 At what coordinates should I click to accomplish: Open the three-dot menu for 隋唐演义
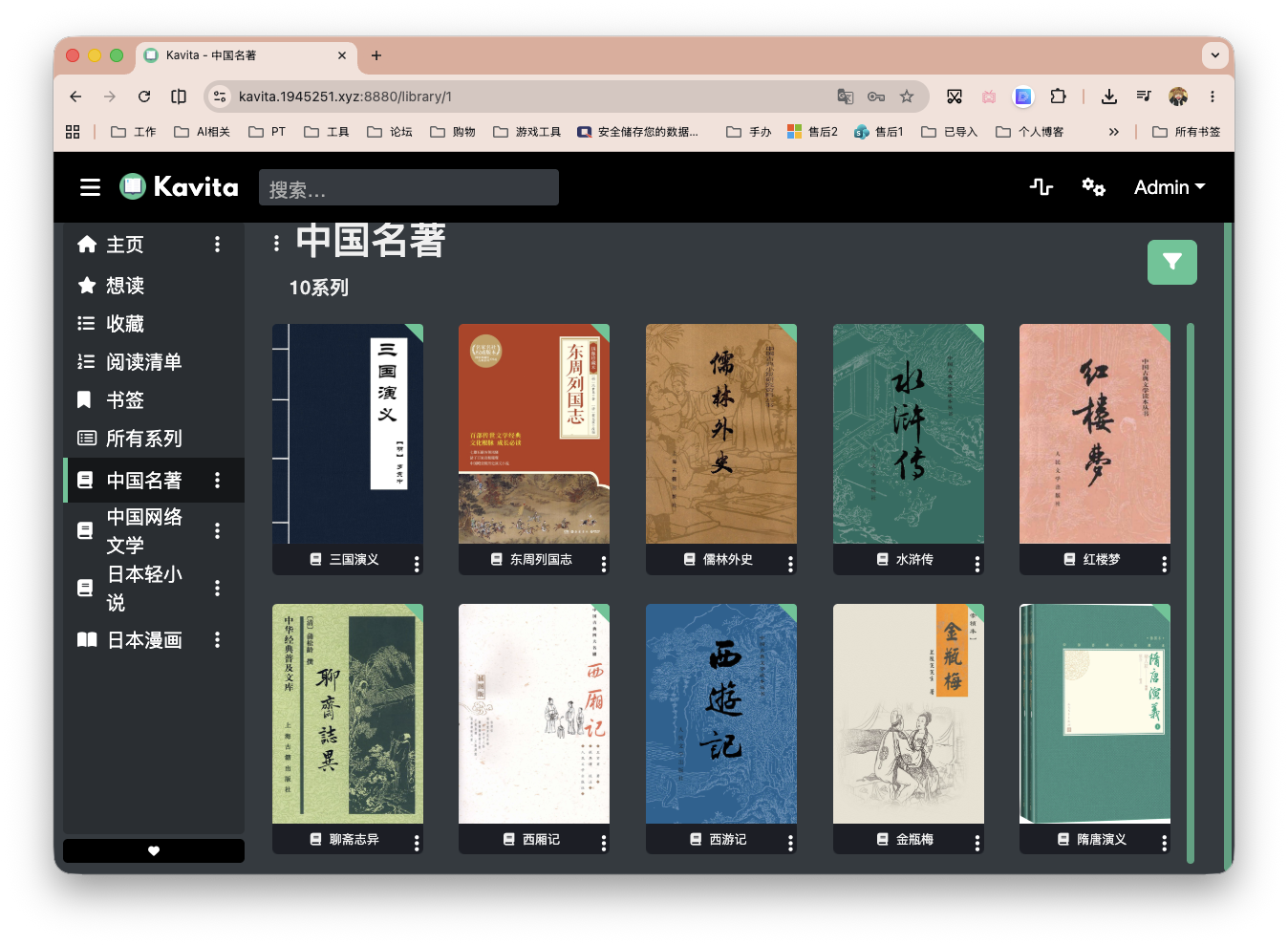(x=1164, y=843)
